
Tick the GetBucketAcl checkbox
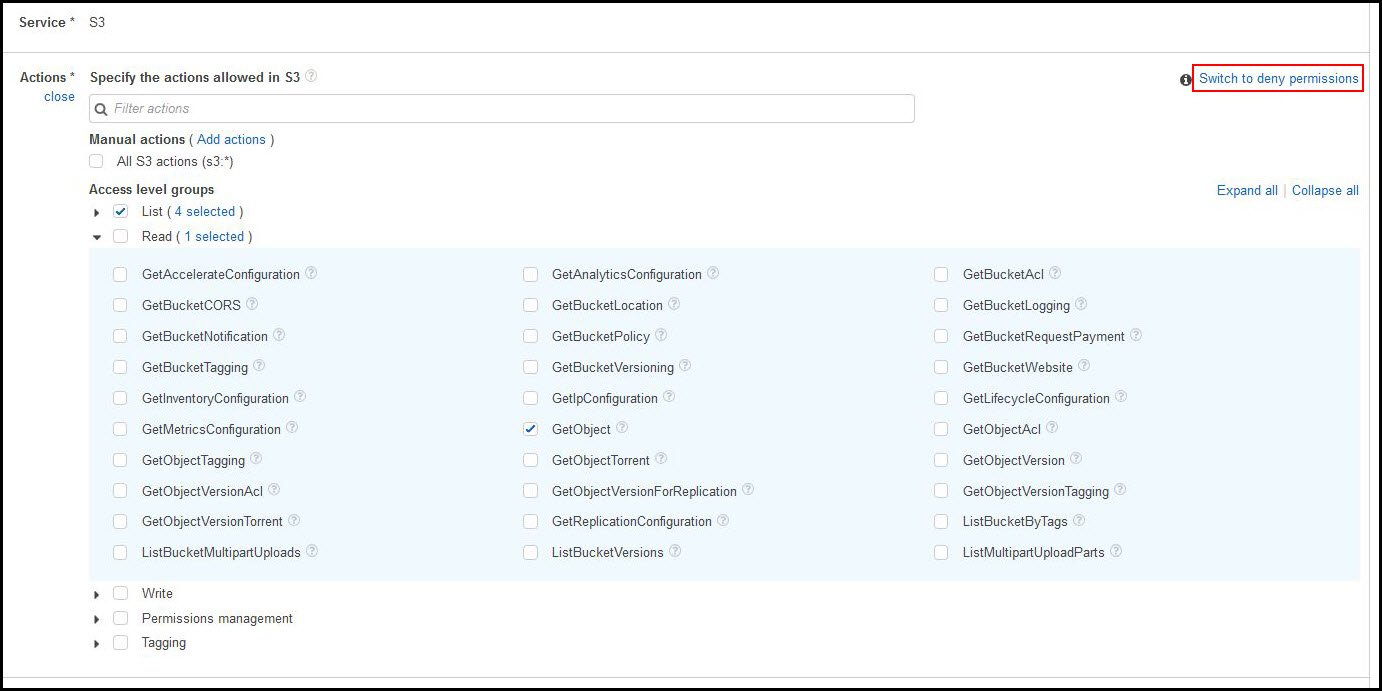coord(941,274)
